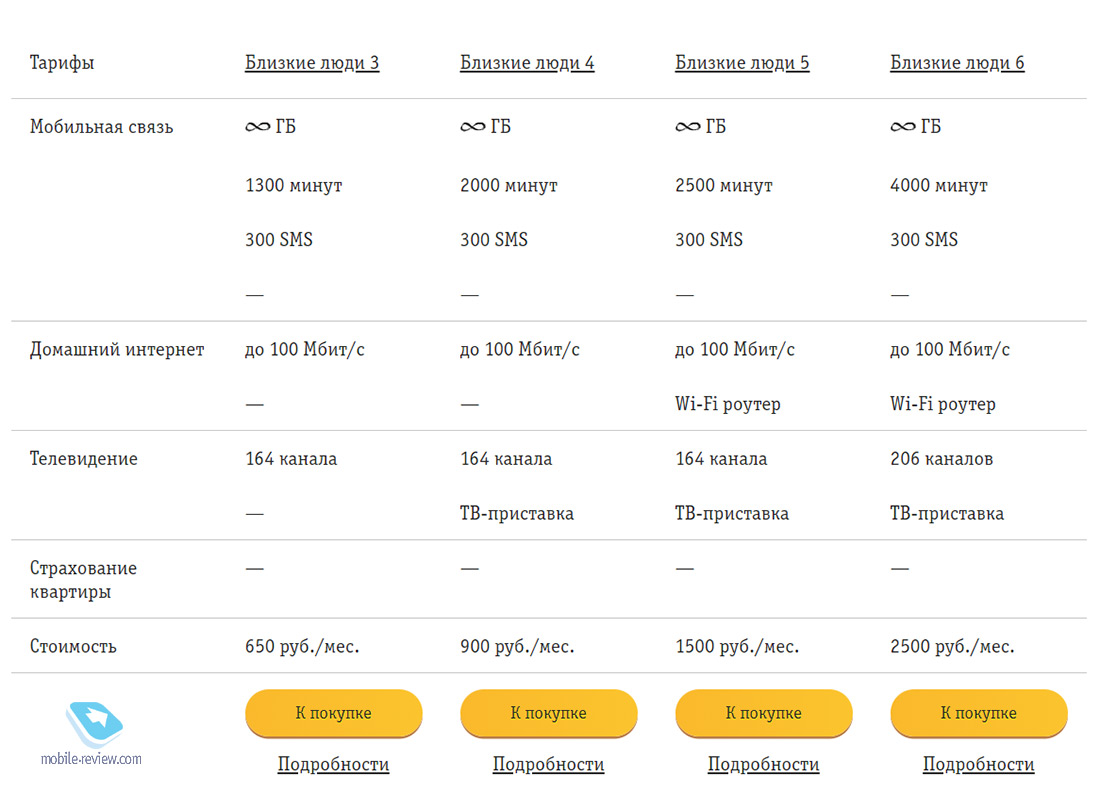1100x793 pixels.
Task: Open Подробности under Близкие люди 6 column
Action: click(x=979, y=764)
